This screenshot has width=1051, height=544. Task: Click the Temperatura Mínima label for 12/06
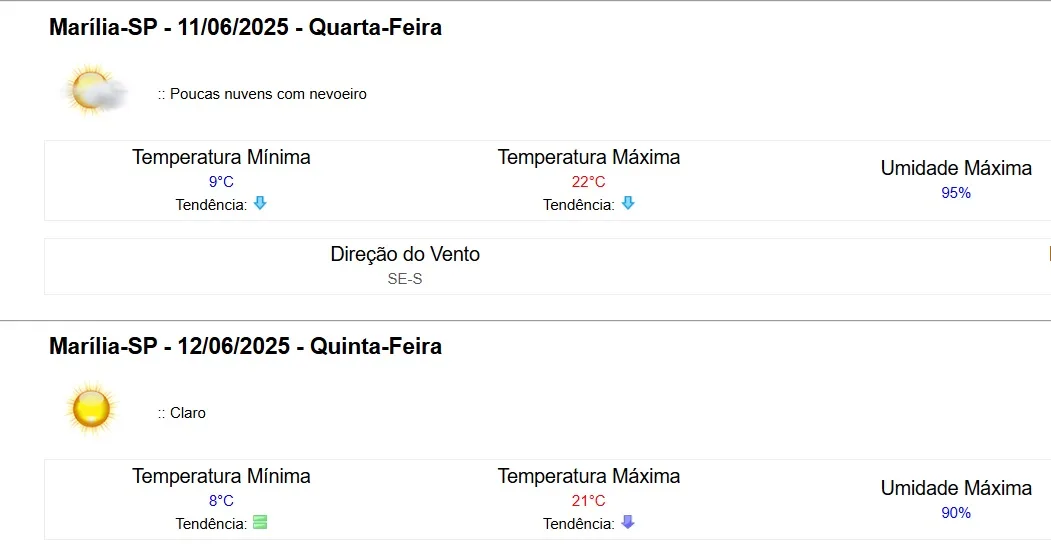coord(221,476)
